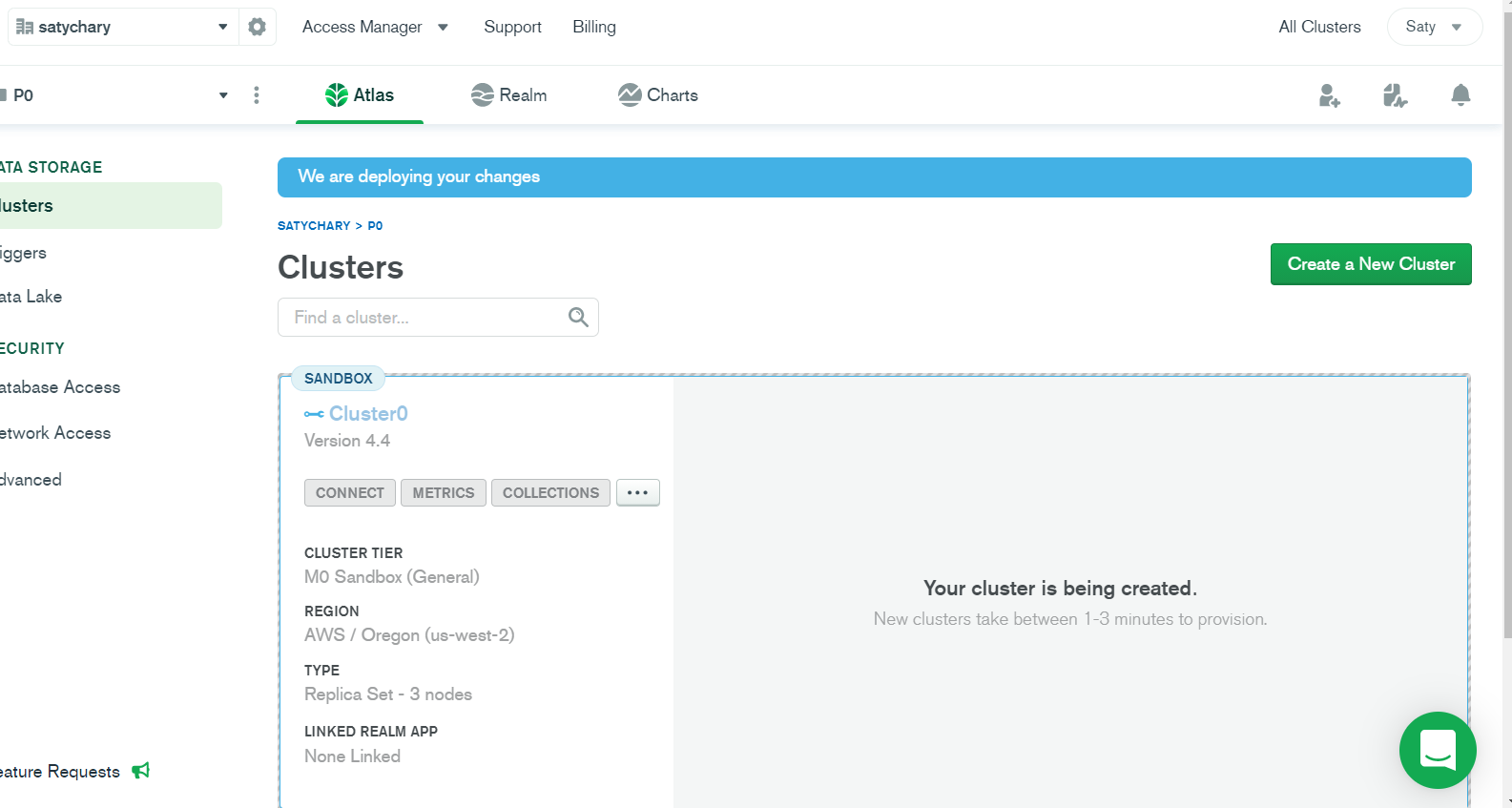Open Data Lake in the sidebar
This screenshot has height=808, width=1512.
click(31, 297)
